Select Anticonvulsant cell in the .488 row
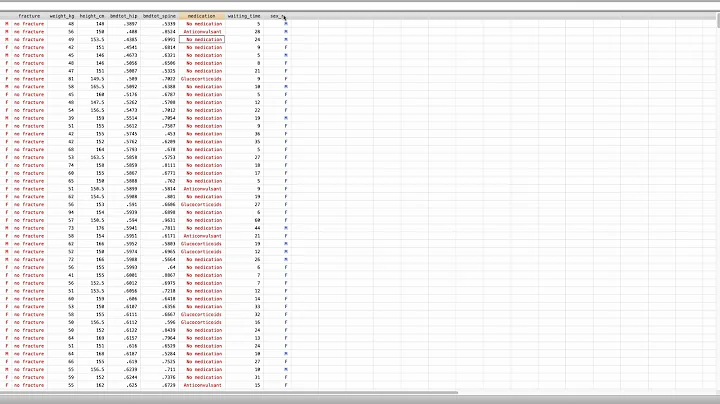720x404 pixels. click(x=202, y=32)
